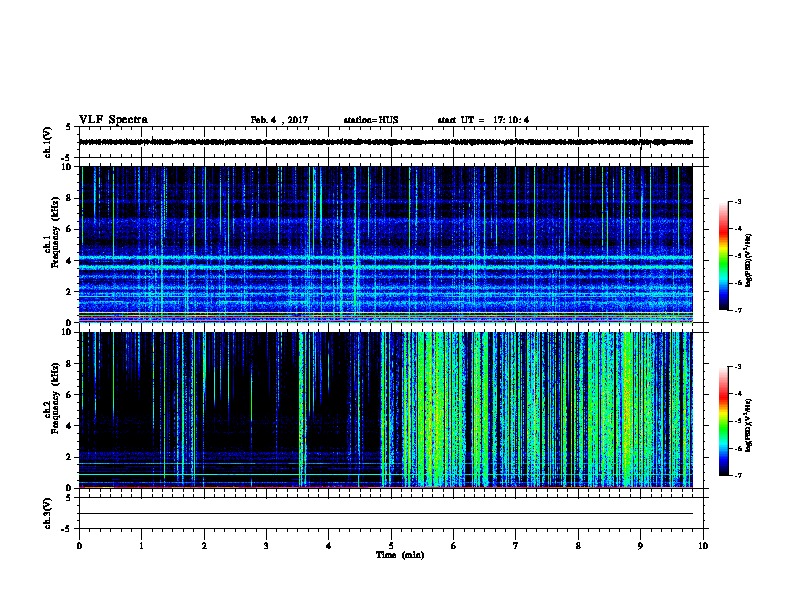
Task: Click the ch.2 "Frequency (kHz)" axis label
Action: 55,398
